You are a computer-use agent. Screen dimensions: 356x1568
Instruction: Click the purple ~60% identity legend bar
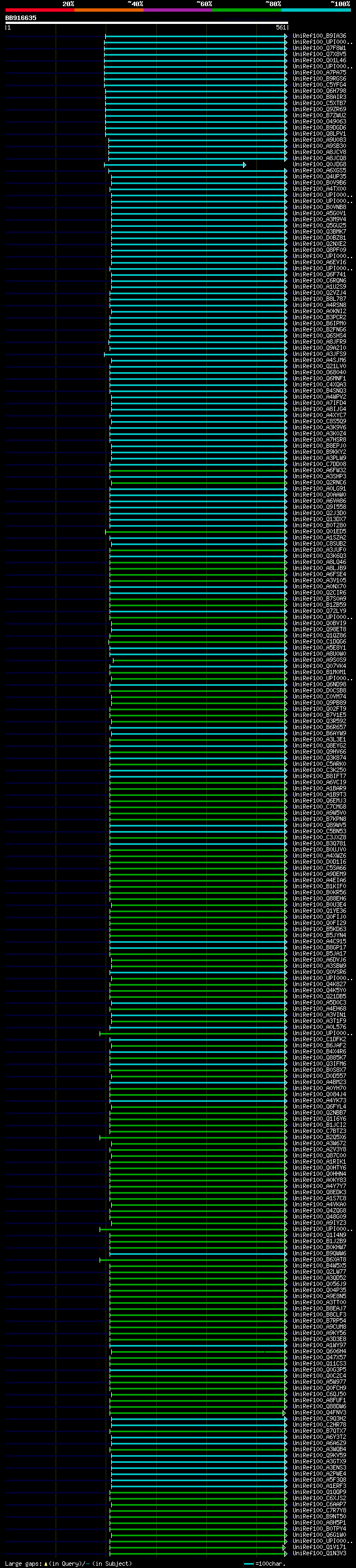(x=179, y=10)
